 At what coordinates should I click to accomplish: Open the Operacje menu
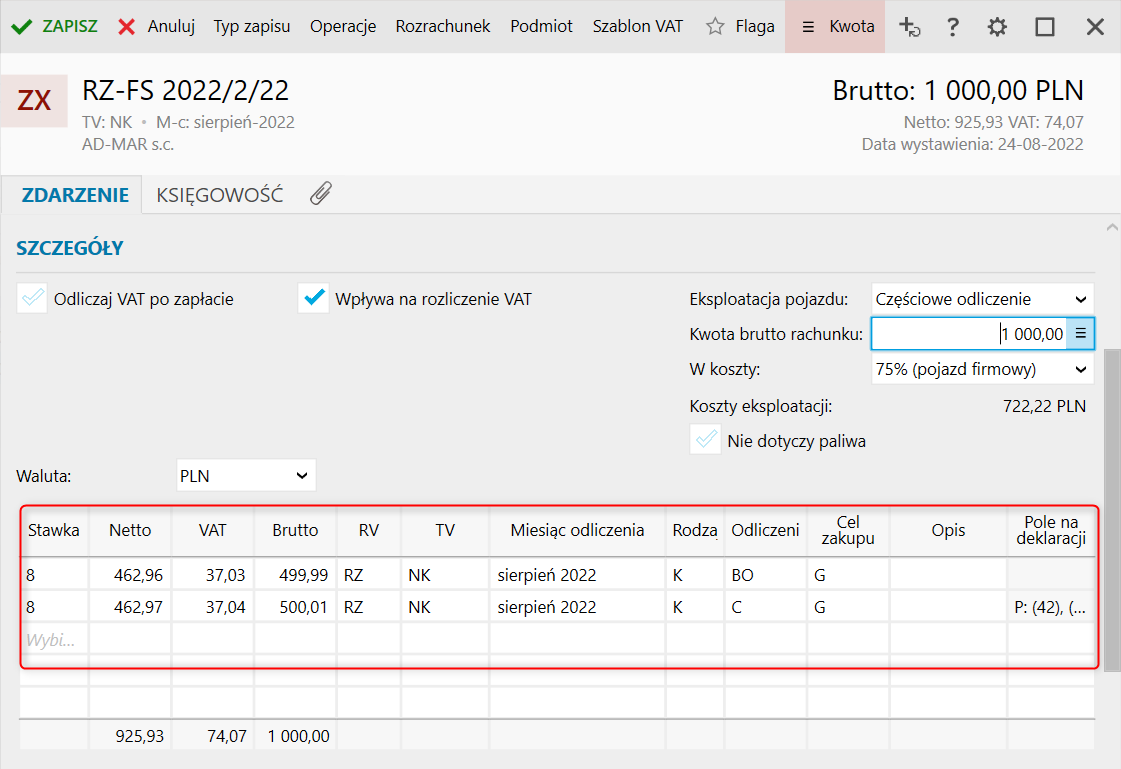(x=343, y=27)
